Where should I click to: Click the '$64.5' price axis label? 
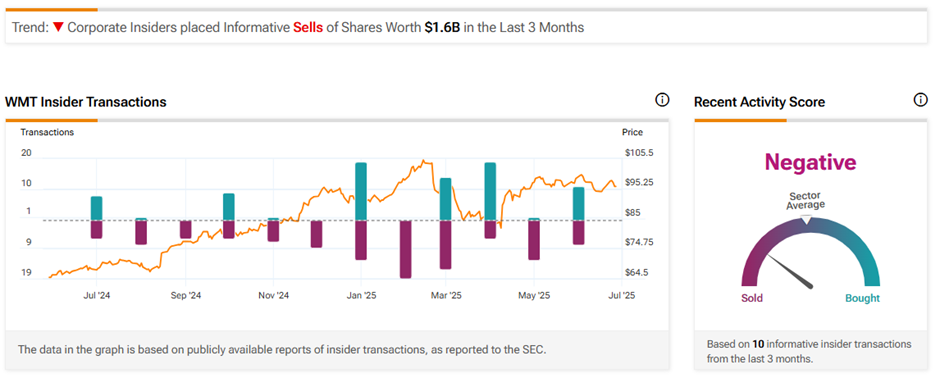click(636, 273)
